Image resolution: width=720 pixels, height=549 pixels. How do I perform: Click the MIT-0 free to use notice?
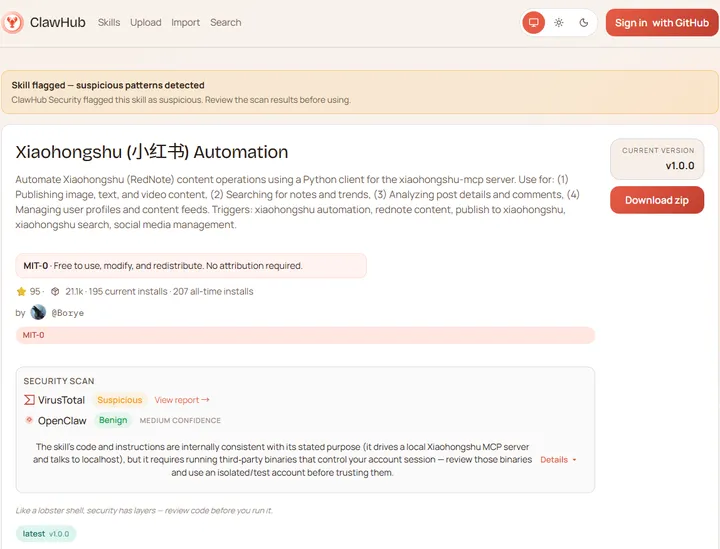point(191,266)
